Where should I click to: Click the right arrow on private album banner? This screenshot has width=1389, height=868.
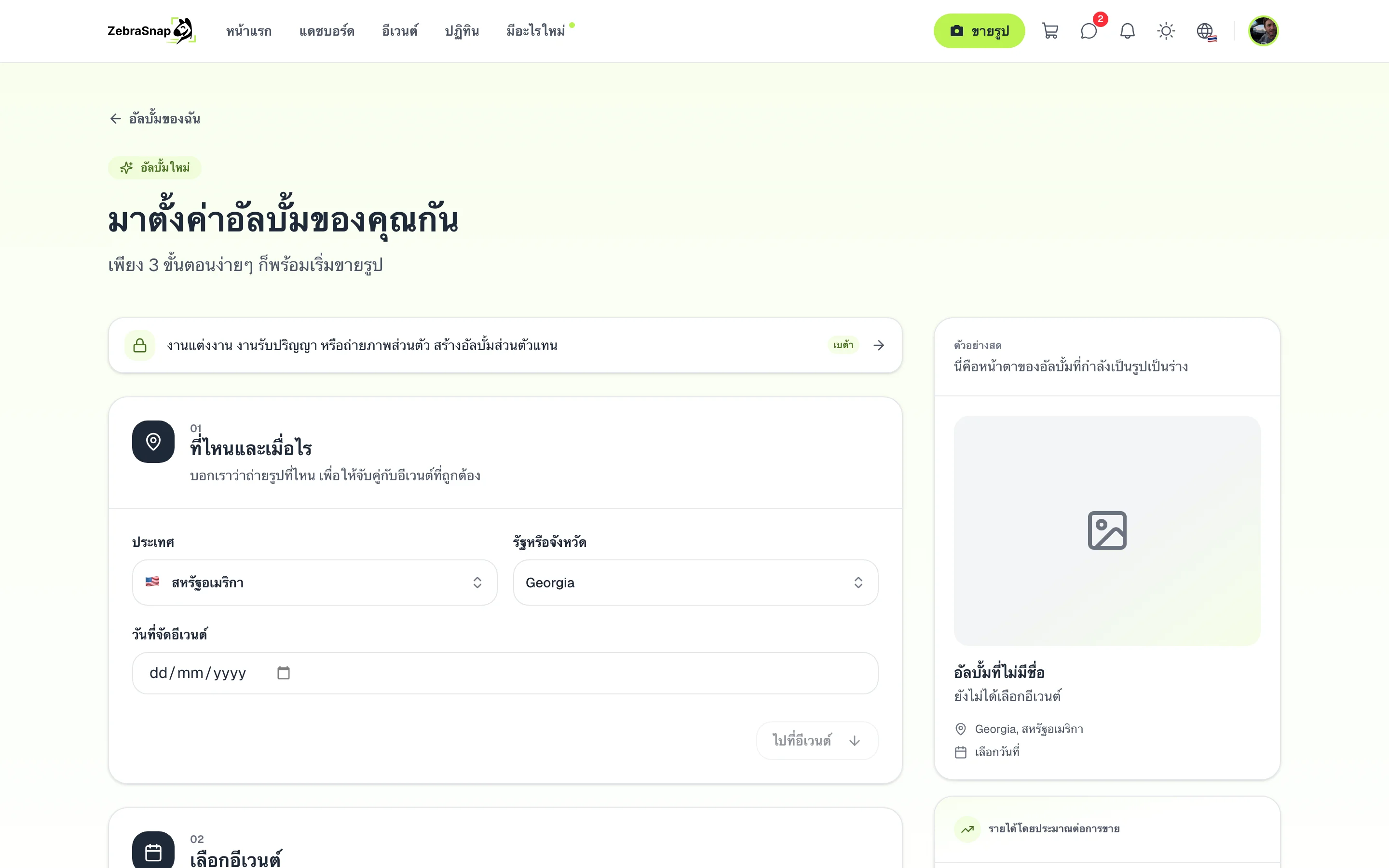coord(878,345)
